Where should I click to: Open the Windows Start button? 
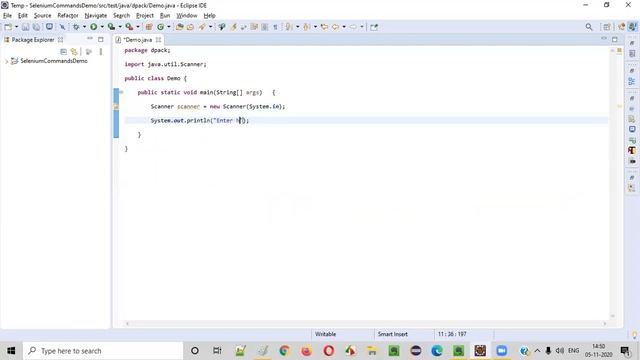click(11, 351)
